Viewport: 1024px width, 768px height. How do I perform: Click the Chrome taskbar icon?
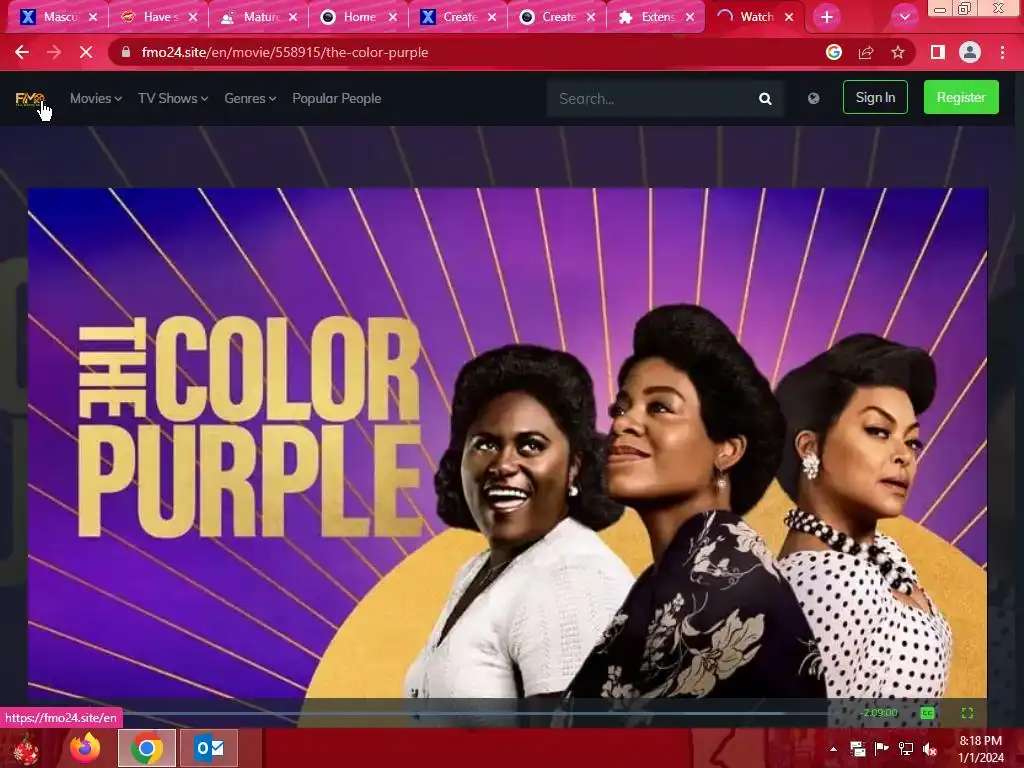coord(147,748)
